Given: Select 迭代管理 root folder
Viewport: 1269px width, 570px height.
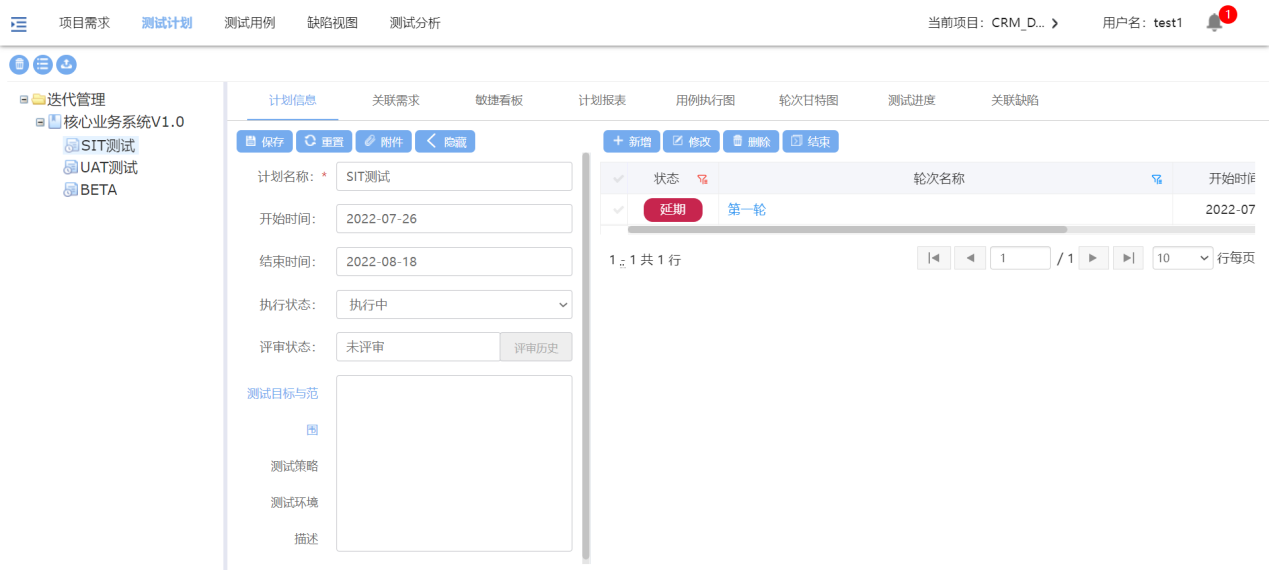Looking at the screenshot, I should point(76,100).
